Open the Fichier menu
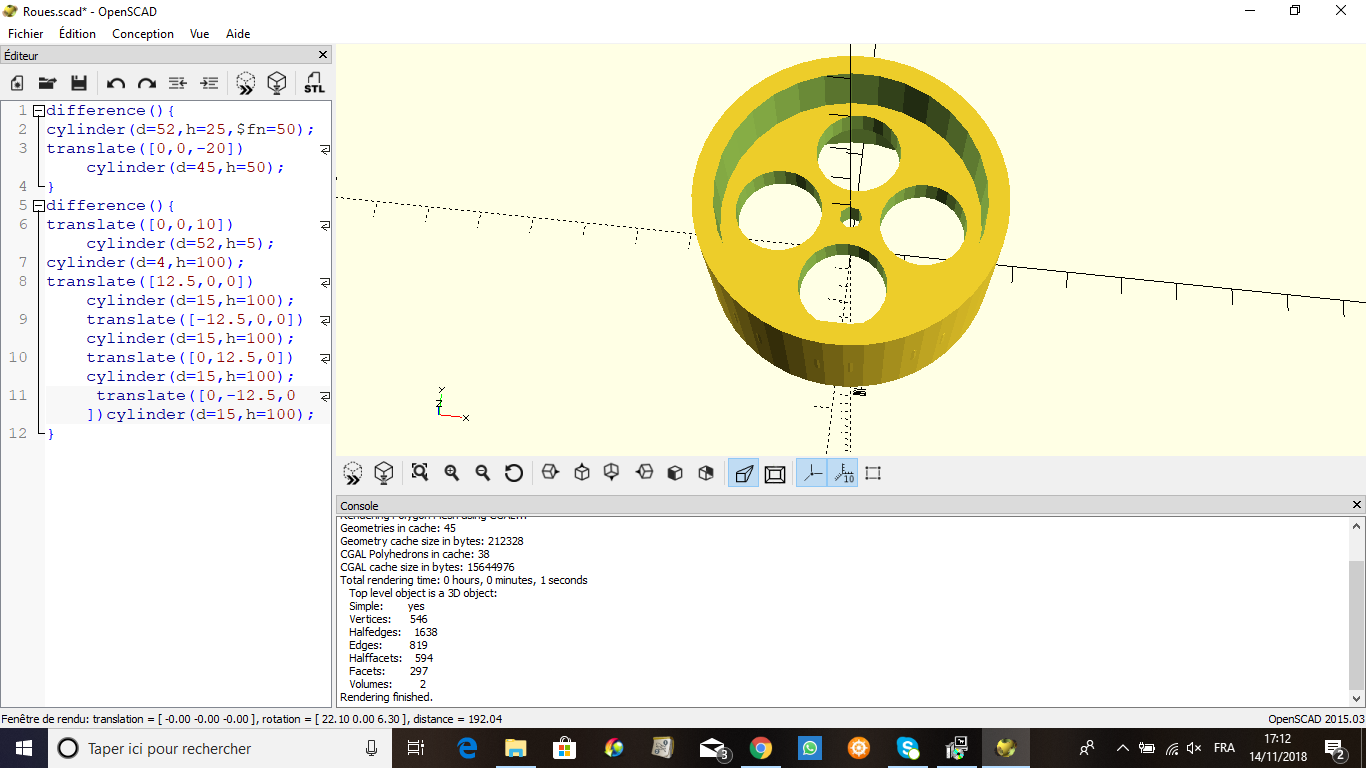Viewport: 1366px width, 768px height. [x=26, y=34]
